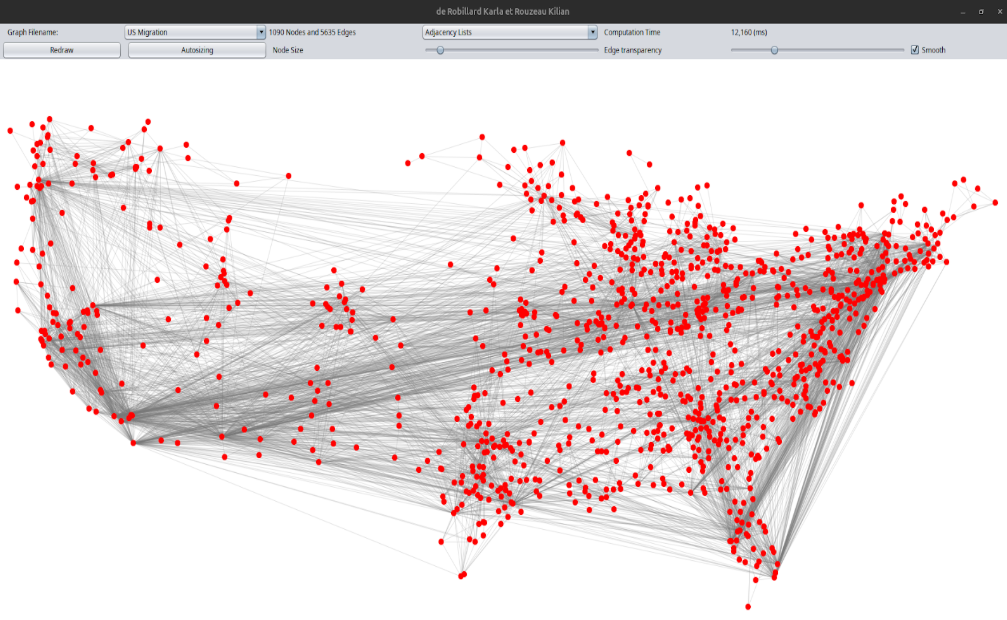The image size is (1007, 620).
Task: Click the arrow on the Adjacency Lists dropdown
Action: click(593, 32)
